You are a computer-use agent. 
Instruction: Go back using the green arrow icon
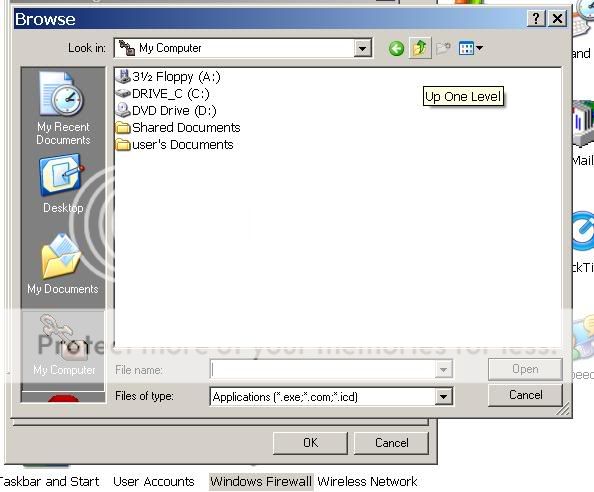pyautogui.click(x=396, y=48)
